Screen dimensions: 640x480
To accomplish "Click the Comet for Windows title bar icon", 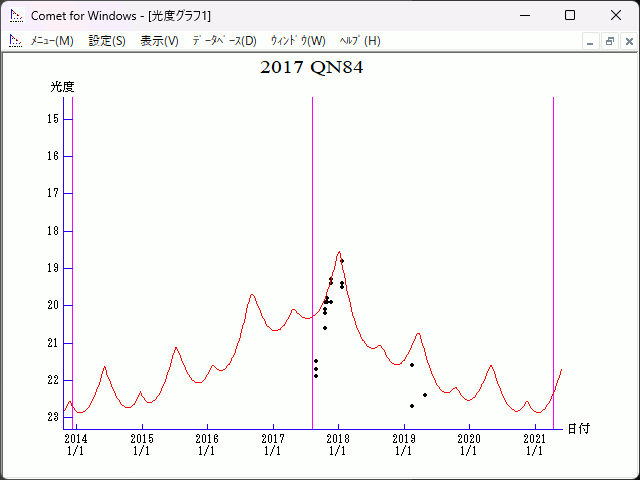I will [15, 15].
